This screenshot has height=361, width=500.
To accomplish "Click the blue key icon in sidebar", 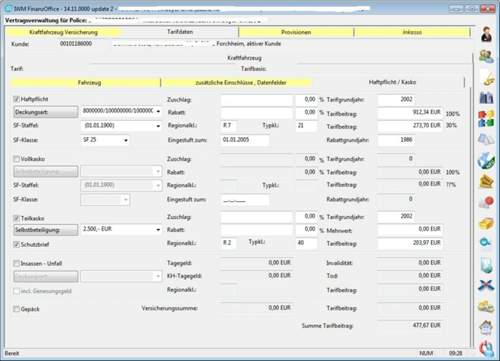I will pos(486,242).
